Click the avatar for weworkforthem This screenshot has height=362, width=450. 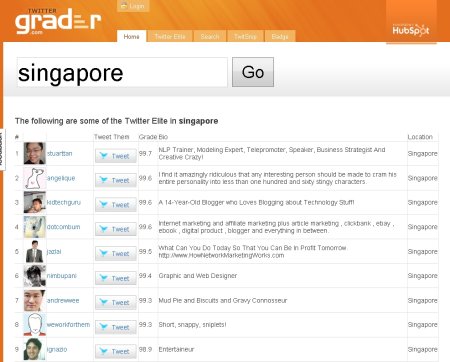[x=34, y=324]
